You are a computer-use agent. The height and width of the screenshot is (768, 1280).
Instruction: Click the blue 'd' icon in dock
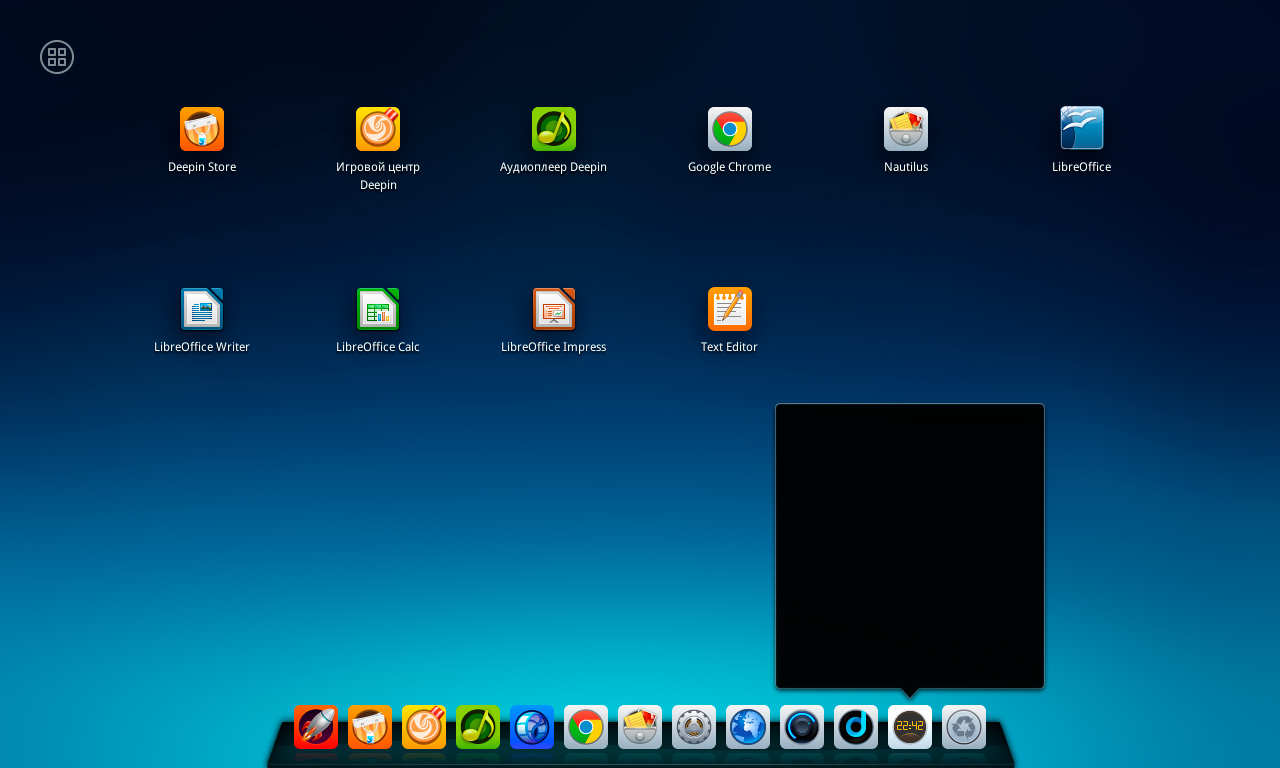coord(856,727)
